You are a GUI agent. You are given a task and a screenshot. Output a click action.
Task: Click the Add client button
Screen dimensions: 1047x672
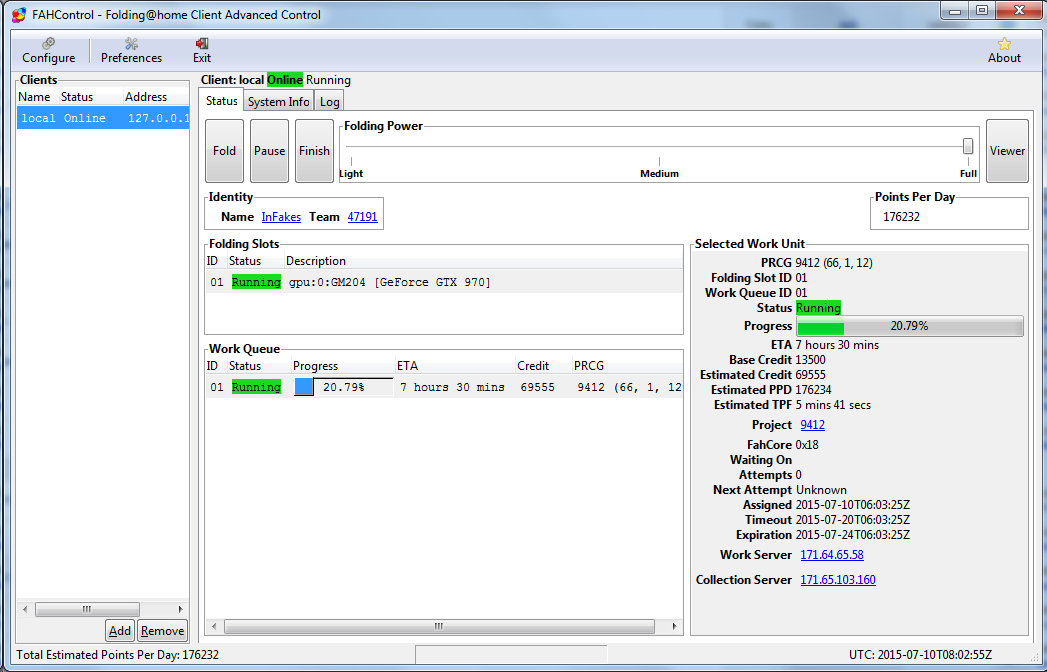point(120,631)
